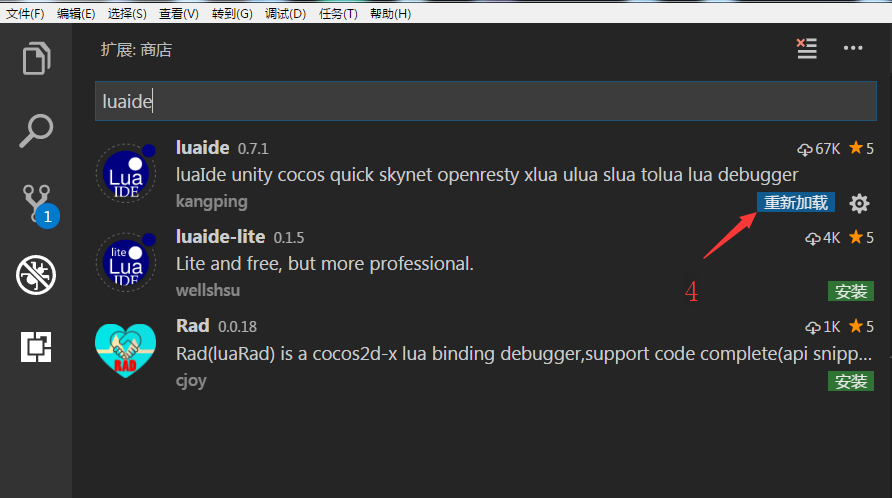Click the extension search box containing luaide

(x=486, y=101)
